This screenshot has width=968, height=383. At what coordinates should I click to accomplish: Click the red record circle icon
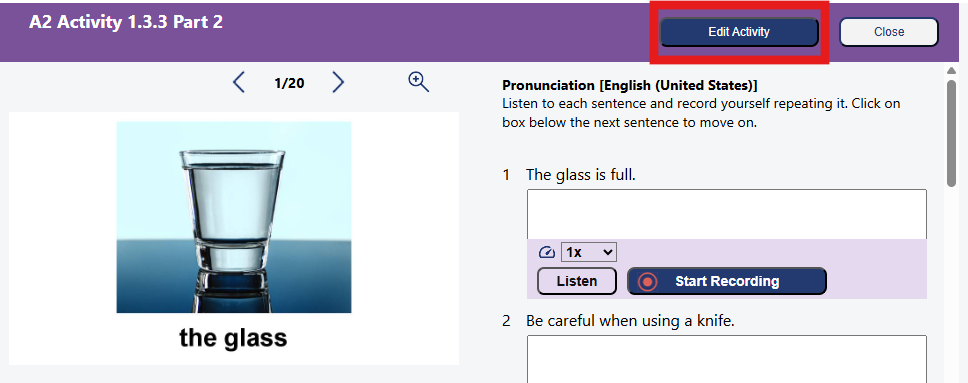coord(648,282)
